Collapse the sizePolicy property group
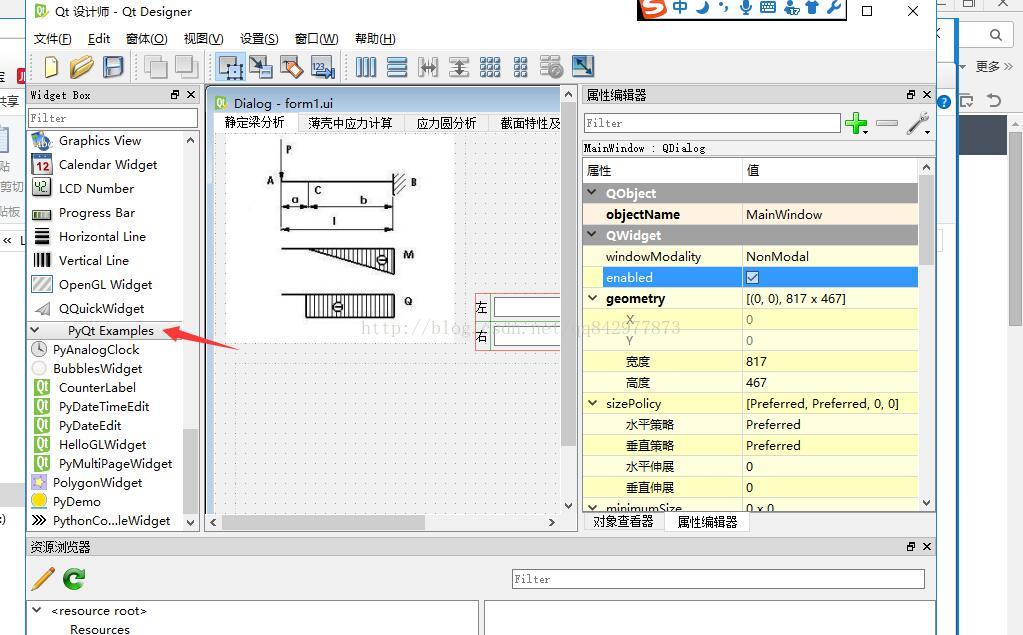The height and width of the screenshot is (635, 1023). pyautogui.click(x=592, y=403)
